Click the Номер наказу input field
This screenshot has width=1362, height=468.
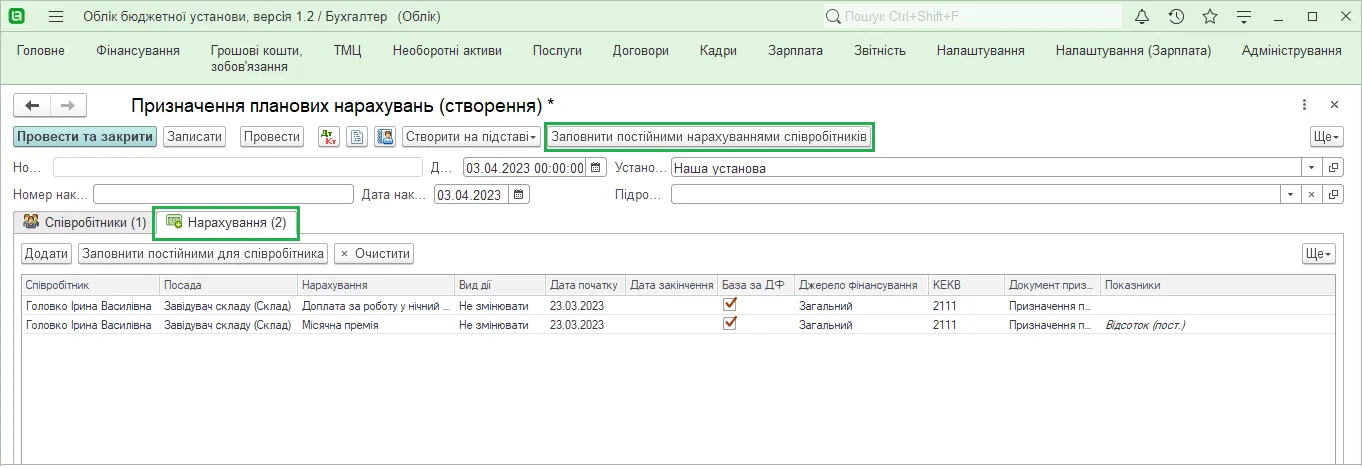pos(223,194)
